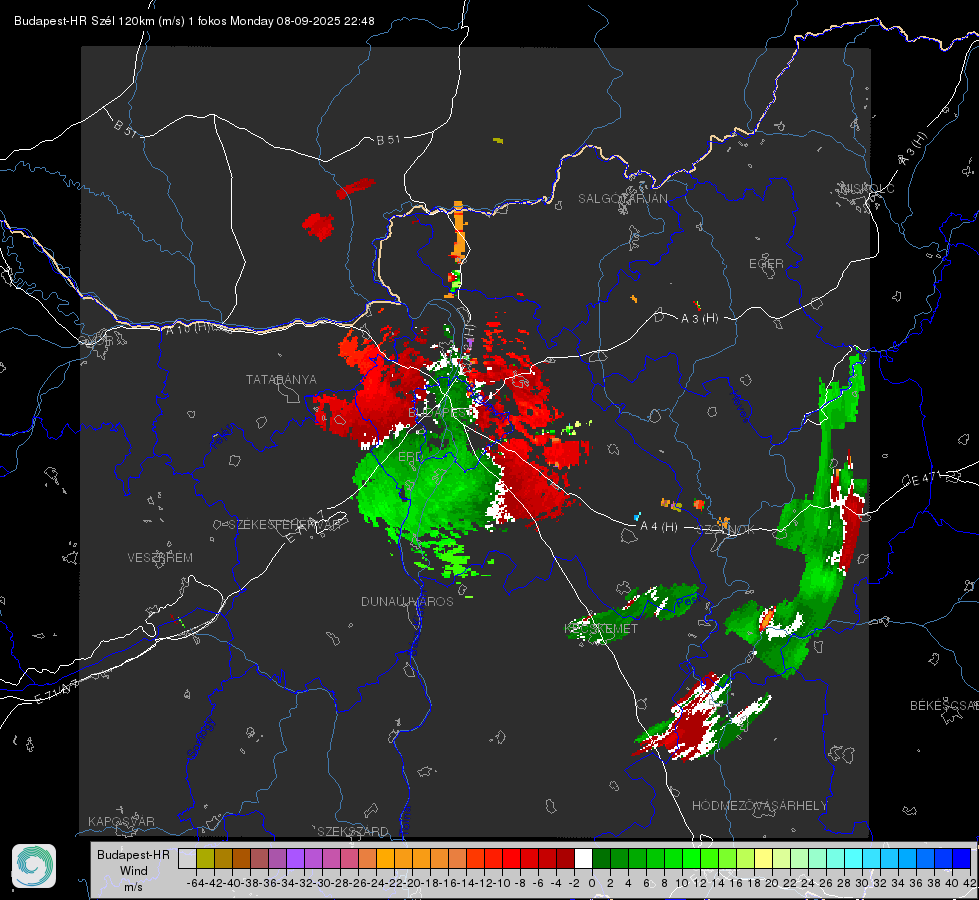The width and height of the screenshot is (979, 900).
Task: Click the orange vertical echo streak north of Budapest
Action: coord(459,231)
